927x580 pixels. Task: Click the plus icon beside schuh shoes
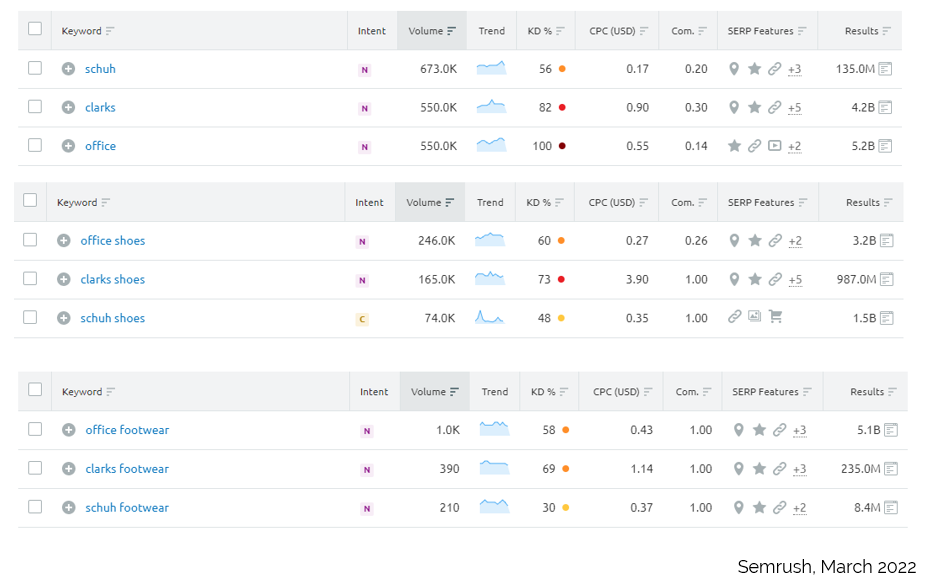[x=64, y=318]
